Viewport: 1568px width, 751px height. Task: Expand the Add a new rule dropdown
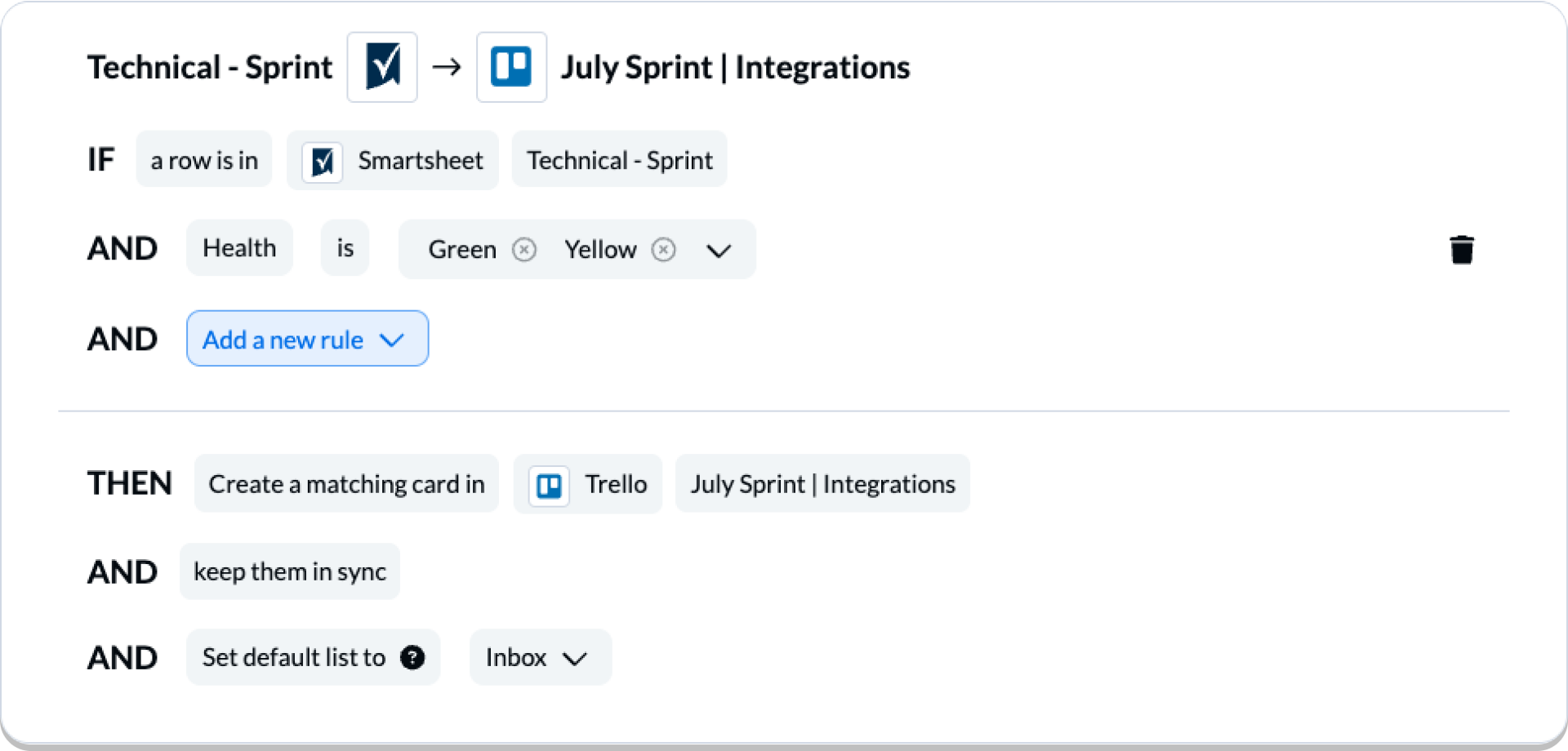point(393,340)
